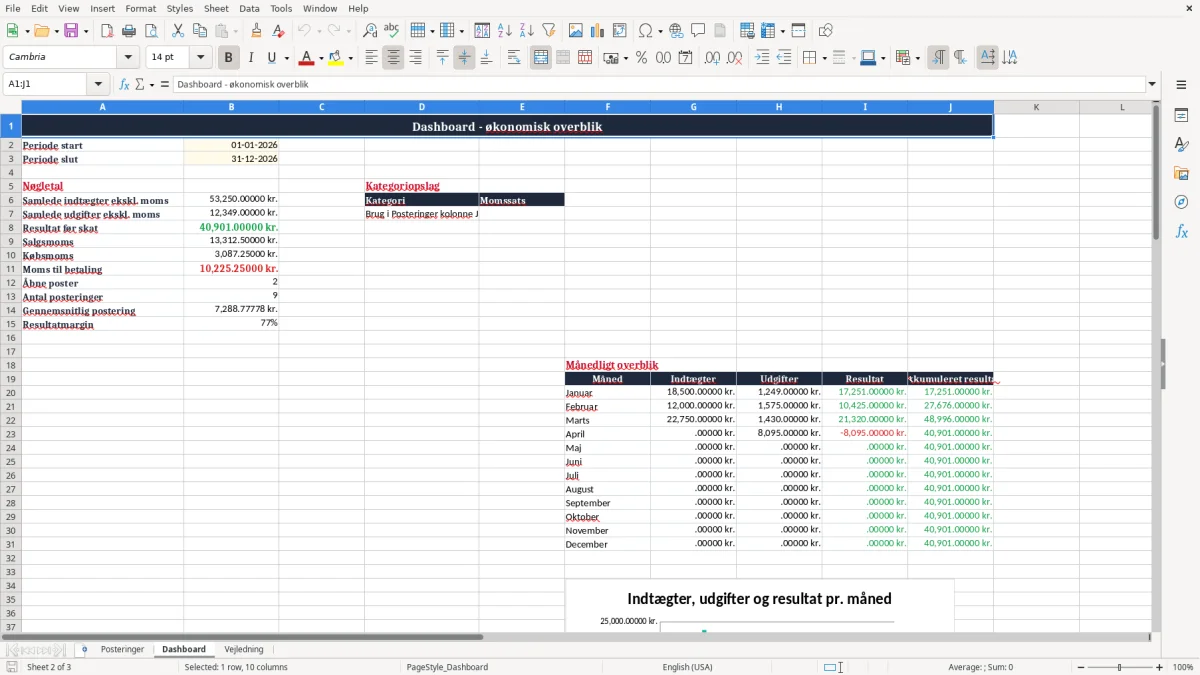Viewport: 1200px width, 675px height.
Task: Apply the red Font Color
Action: [x=307, y=58]
